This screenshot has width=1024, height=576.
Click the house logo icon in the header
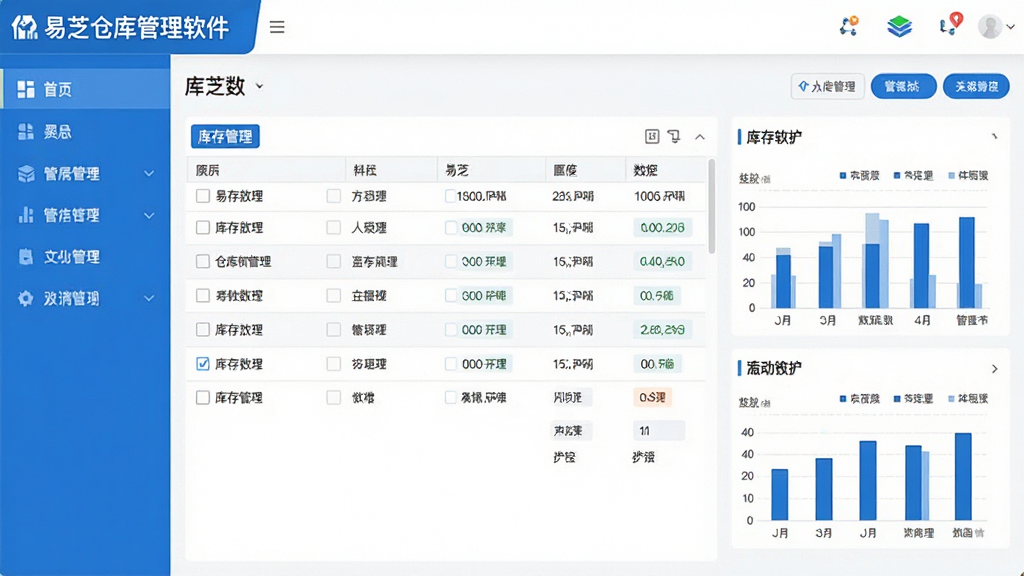(25, 27)
